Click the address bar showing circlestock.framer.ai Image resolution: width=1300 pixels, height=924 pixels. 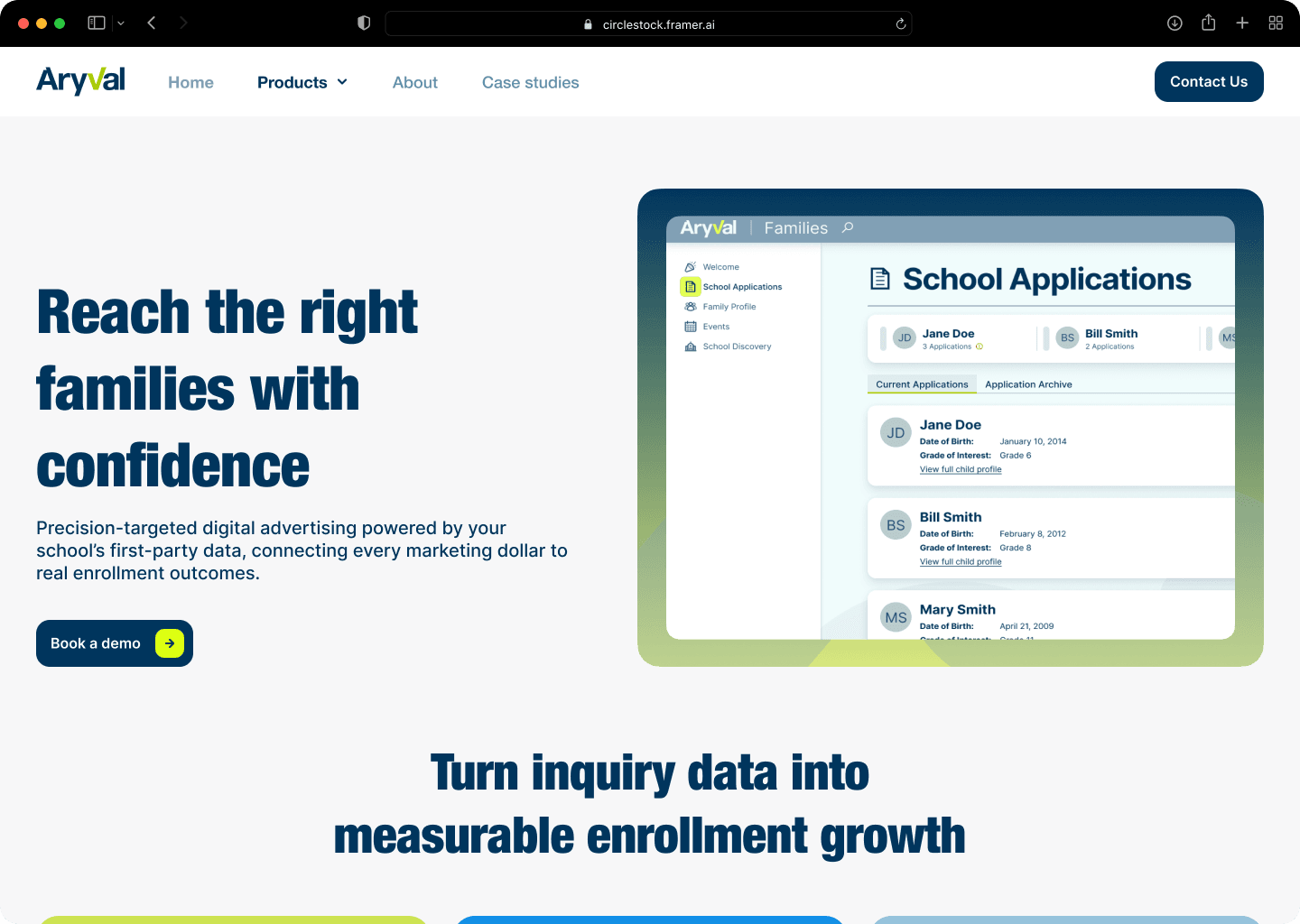[x=648, y=23]
